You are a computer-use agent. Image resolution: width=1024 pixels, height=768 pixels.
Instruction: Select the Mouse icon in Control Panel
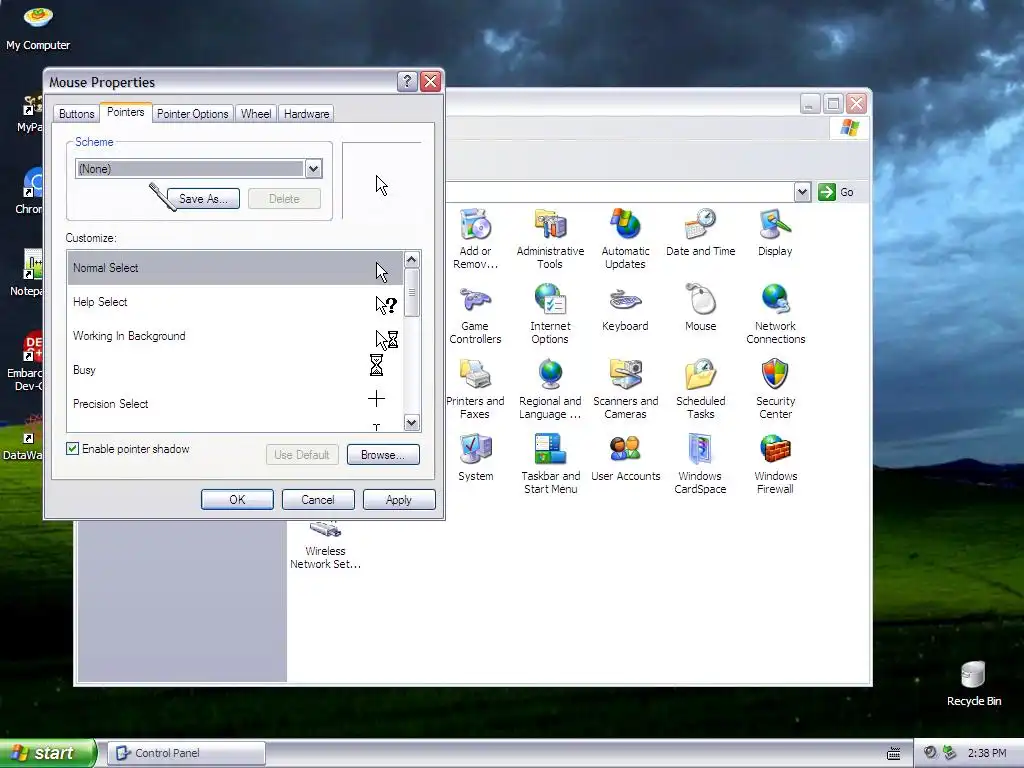[700, 308]
